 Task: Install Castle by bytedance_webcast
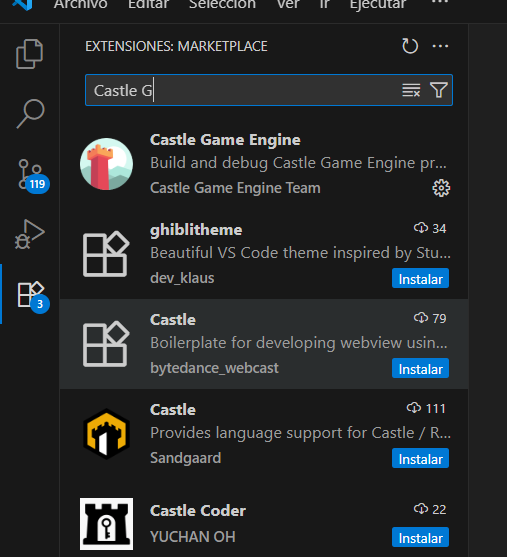[x=420, y=368]
